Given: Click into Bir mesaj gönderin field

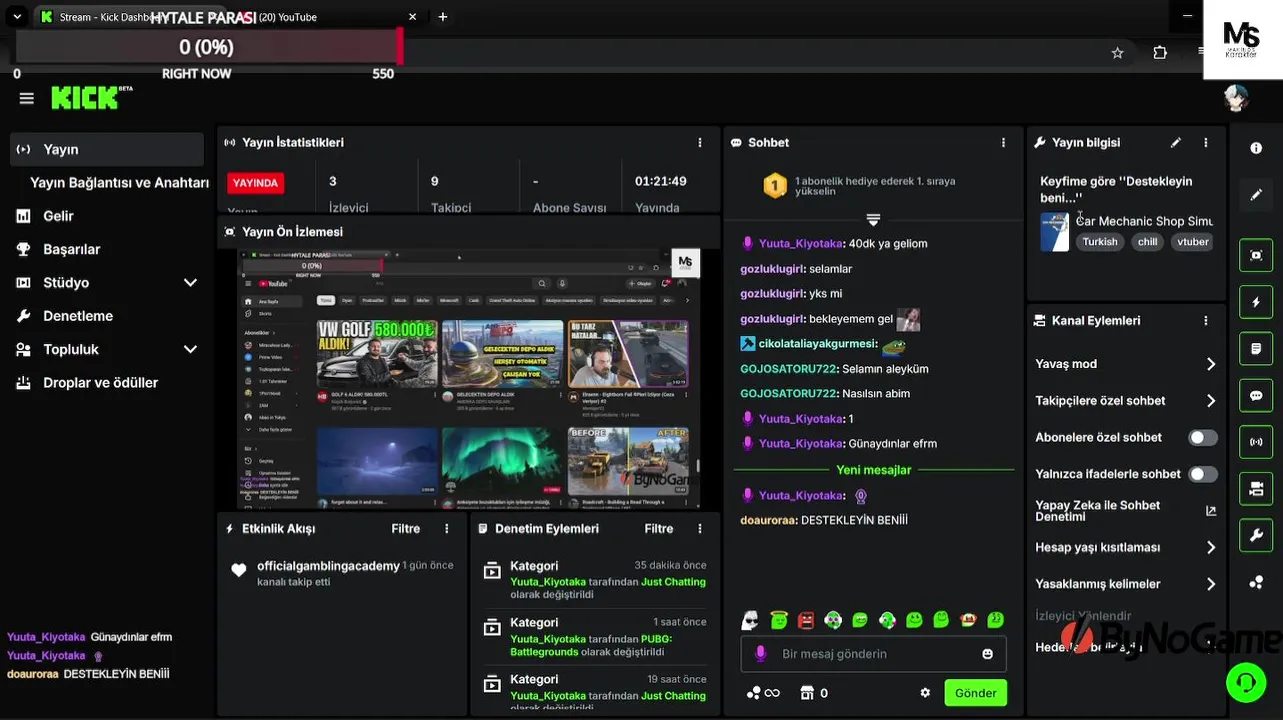Looking at the screenshot, I should tap(874, 654).
